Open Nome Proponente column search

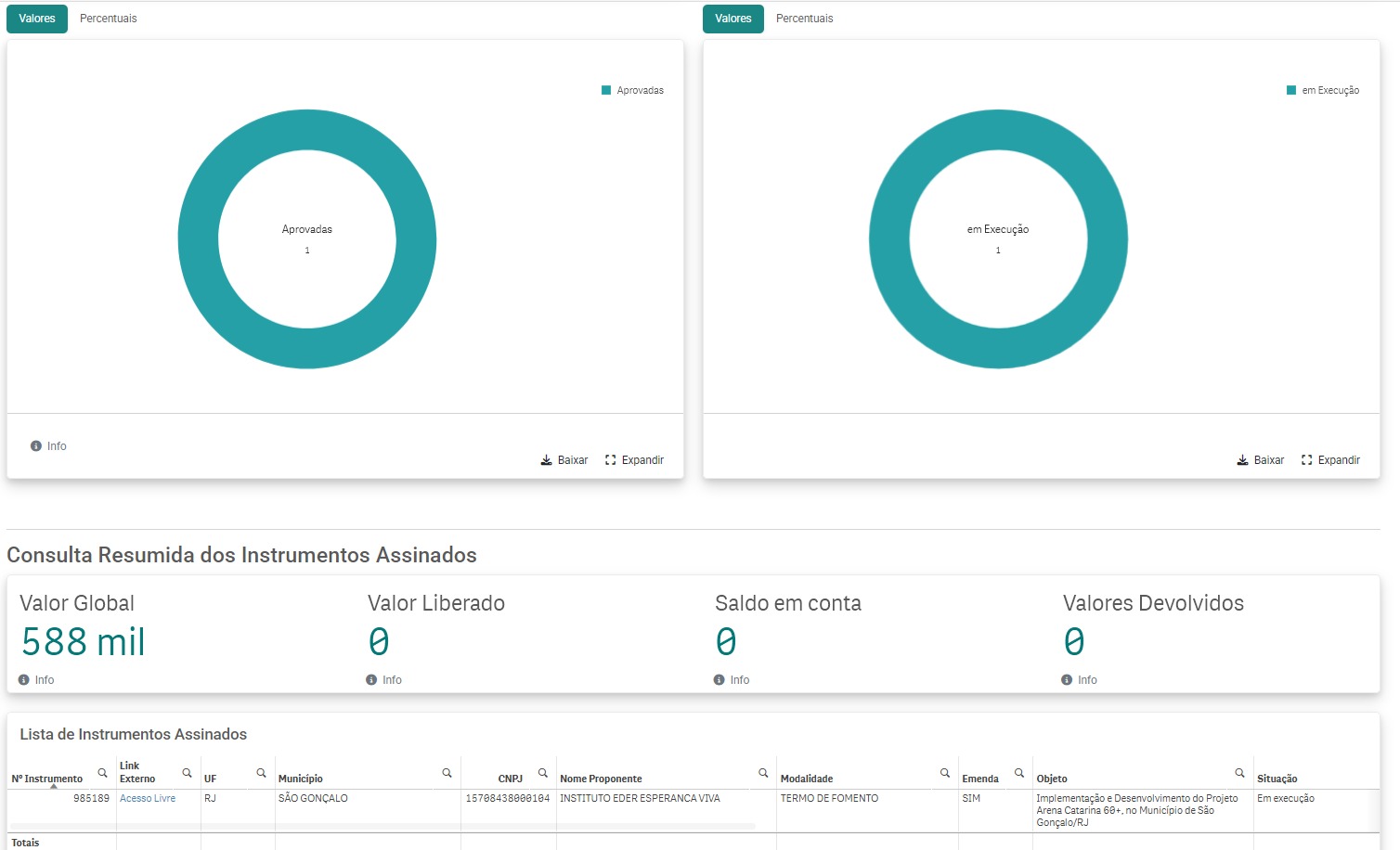(x=763, y=773)
